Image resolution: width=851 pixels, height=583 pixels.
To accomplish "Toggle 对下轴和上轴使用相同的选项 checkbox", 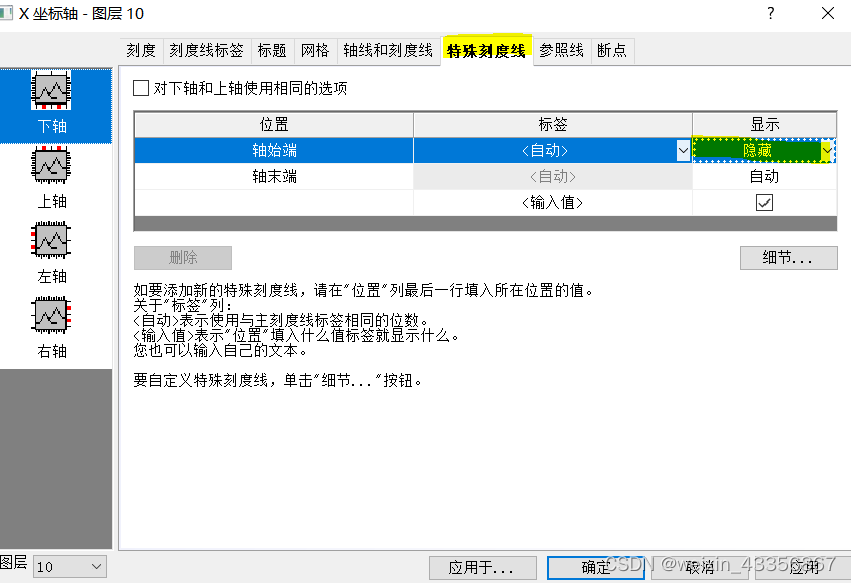I will [140, 88].
